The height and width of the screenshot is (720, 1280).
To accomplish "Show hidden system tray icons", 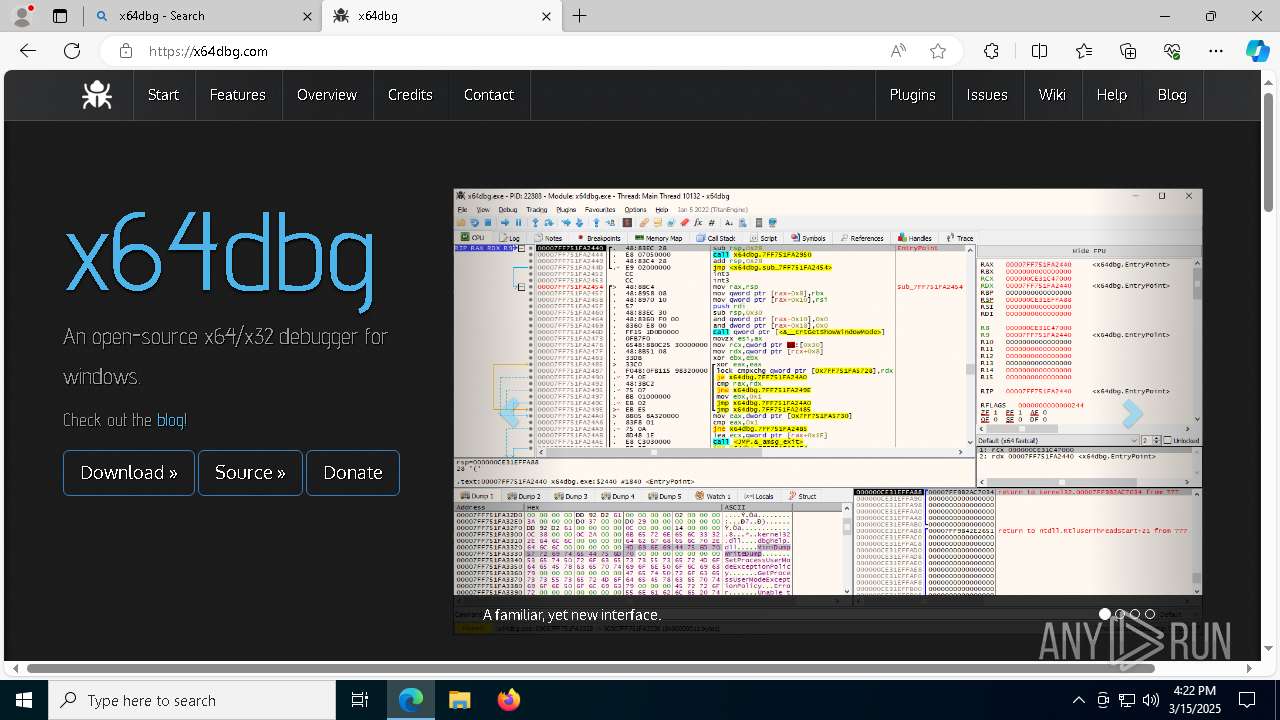I will 1078,700.
